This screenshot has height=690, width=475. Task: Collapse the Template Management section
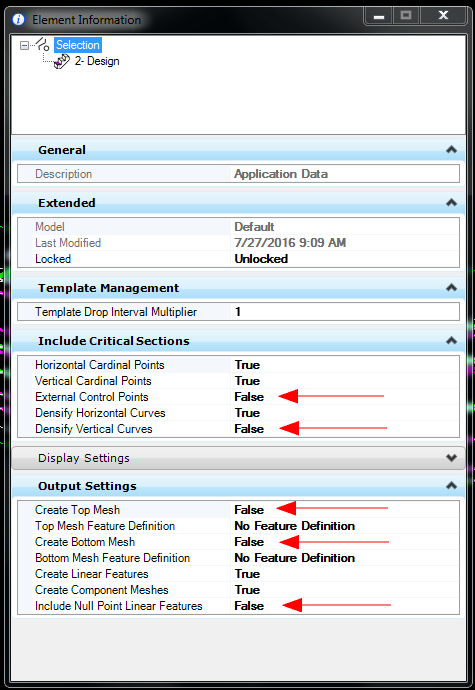(x=451, y=288)
